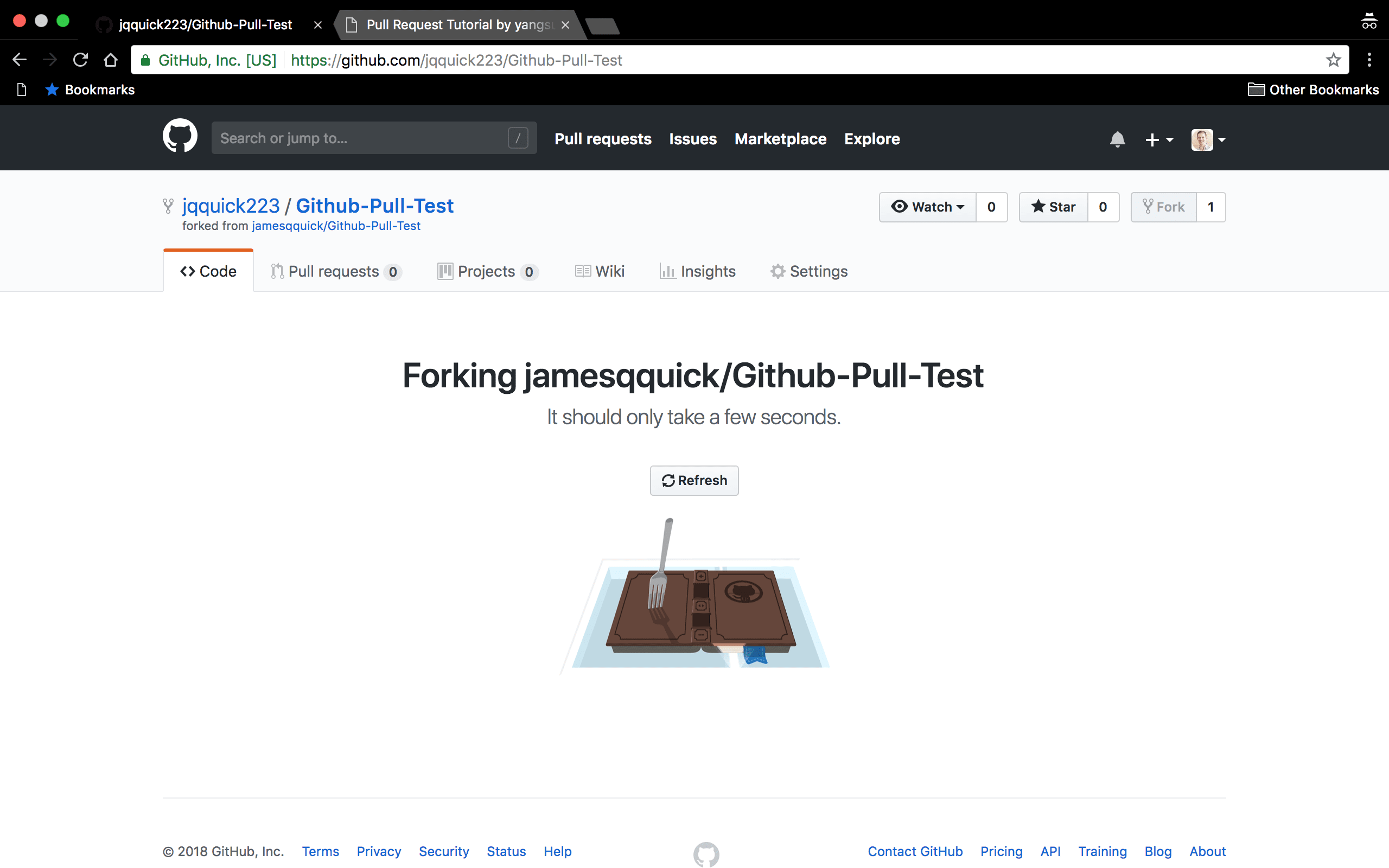Open the user avatar menu
This screenshot has height=868, width=1389.
pos(1208,139)
